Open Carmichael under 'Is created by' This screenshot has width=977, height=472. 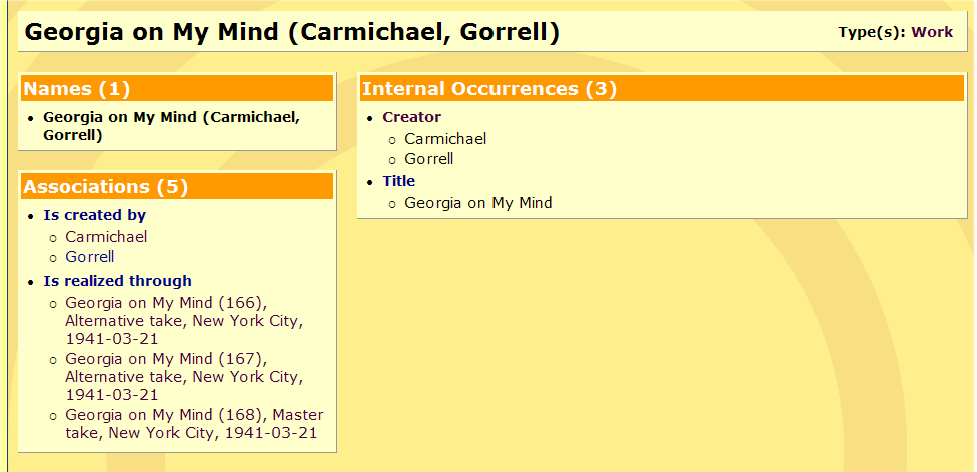(x=106, y=237)
